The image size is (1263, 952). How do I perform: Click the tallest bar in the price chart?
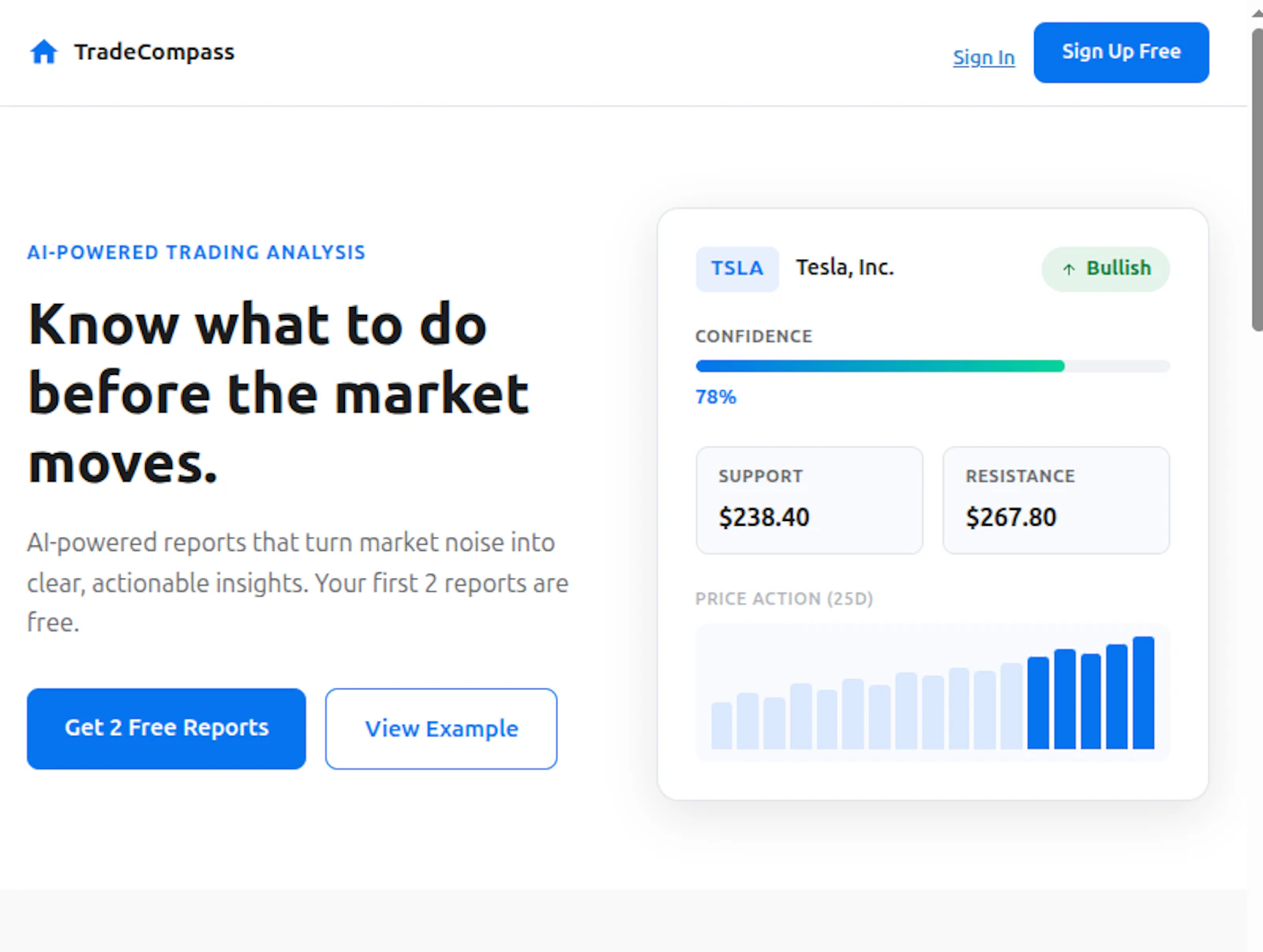(x=1144, y=697)
